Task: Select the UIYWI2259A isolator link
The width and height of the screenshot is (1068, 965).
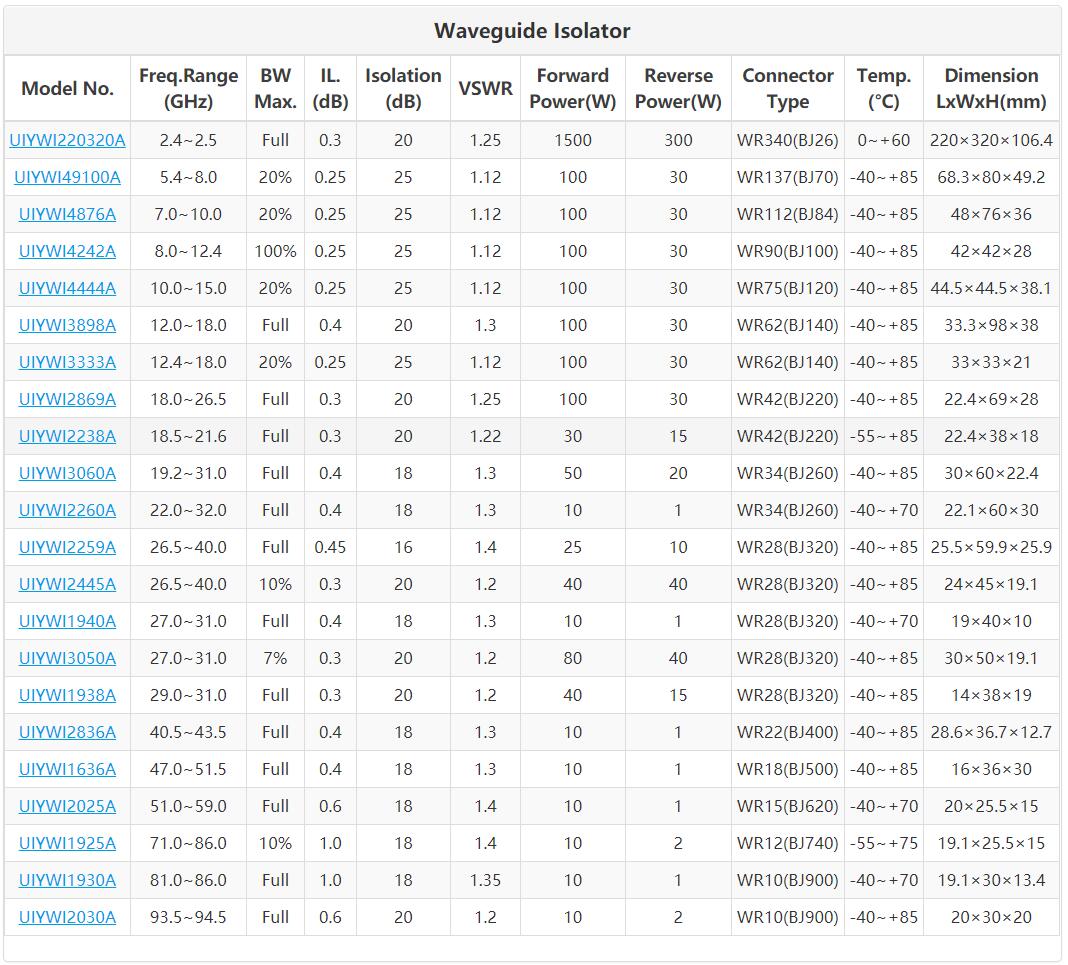Action: pyautogui.click(x=67, y=547)
